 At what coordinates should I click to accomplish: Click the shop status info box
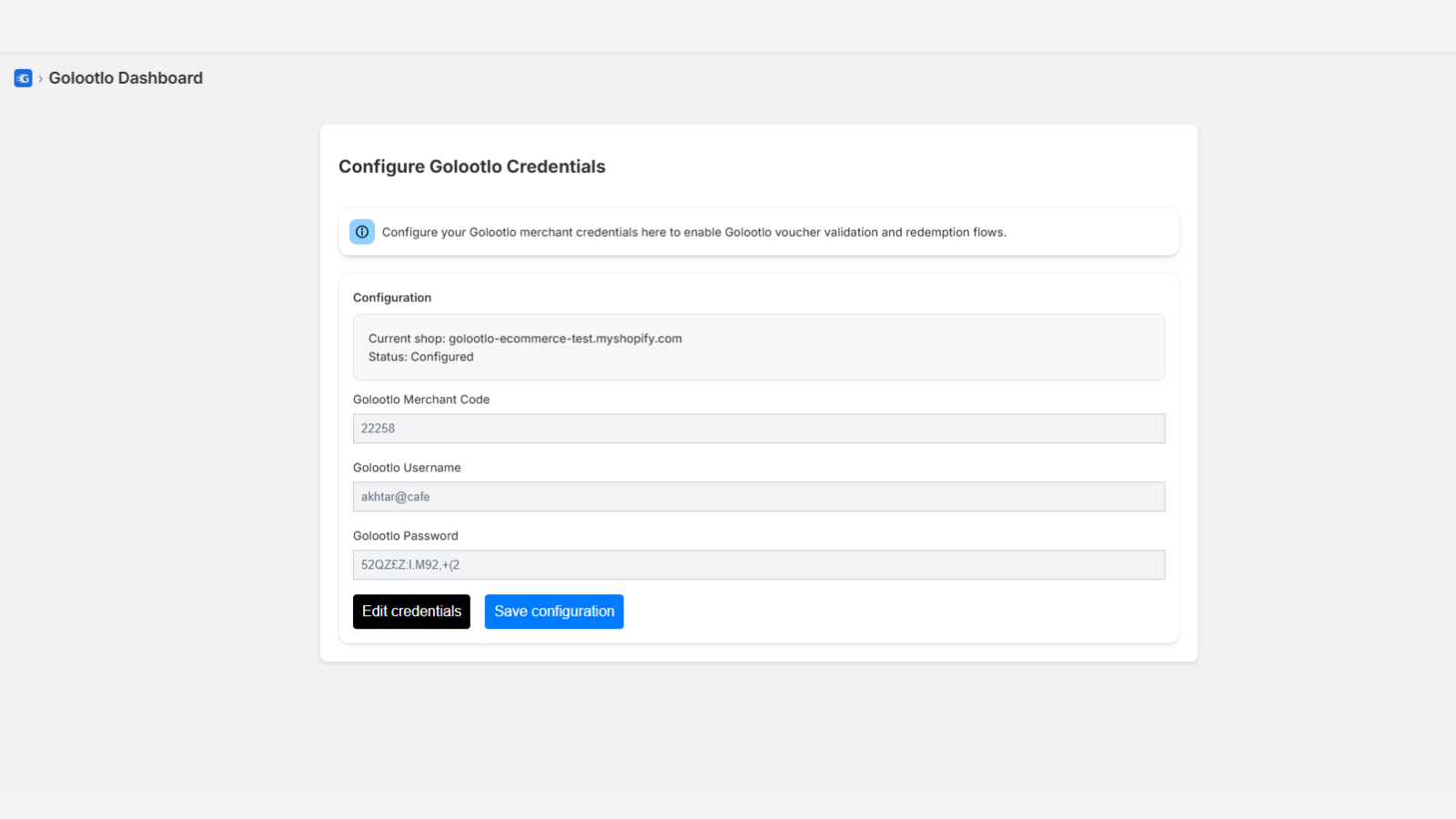click(x=759, y=348)
